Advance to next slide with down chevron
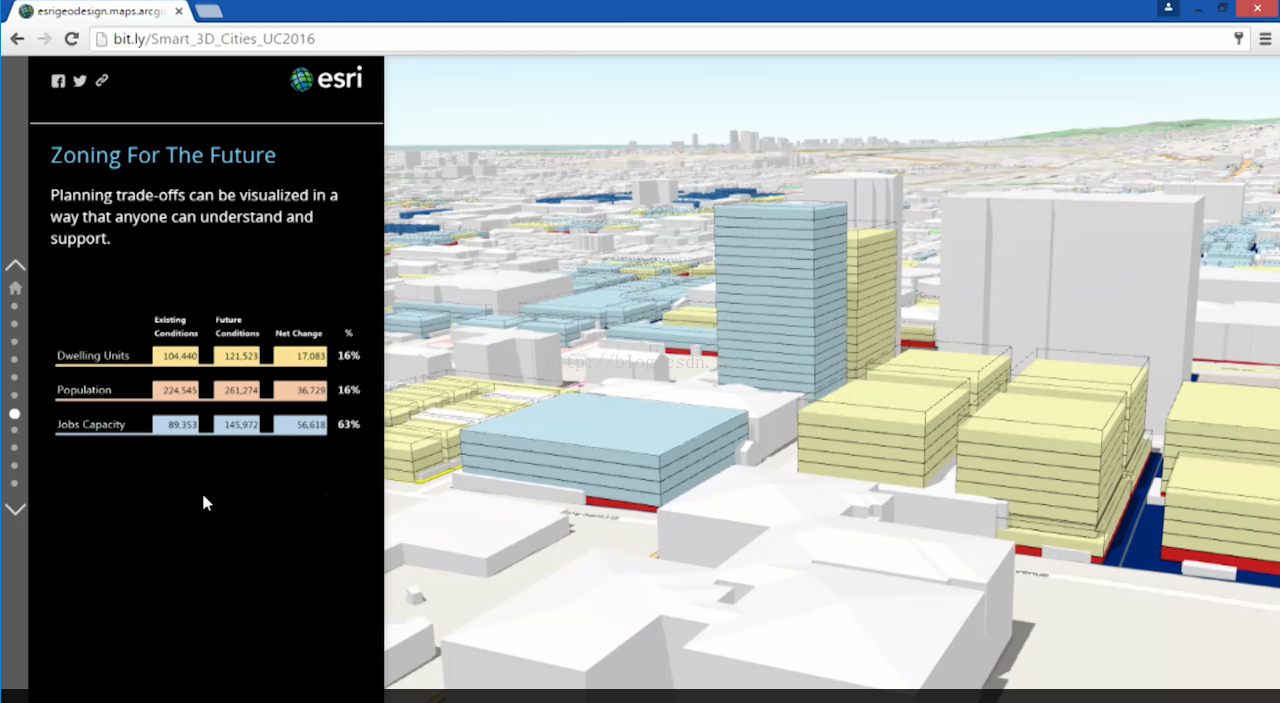The image size is (1280, 703). click(x=15, y=509)
